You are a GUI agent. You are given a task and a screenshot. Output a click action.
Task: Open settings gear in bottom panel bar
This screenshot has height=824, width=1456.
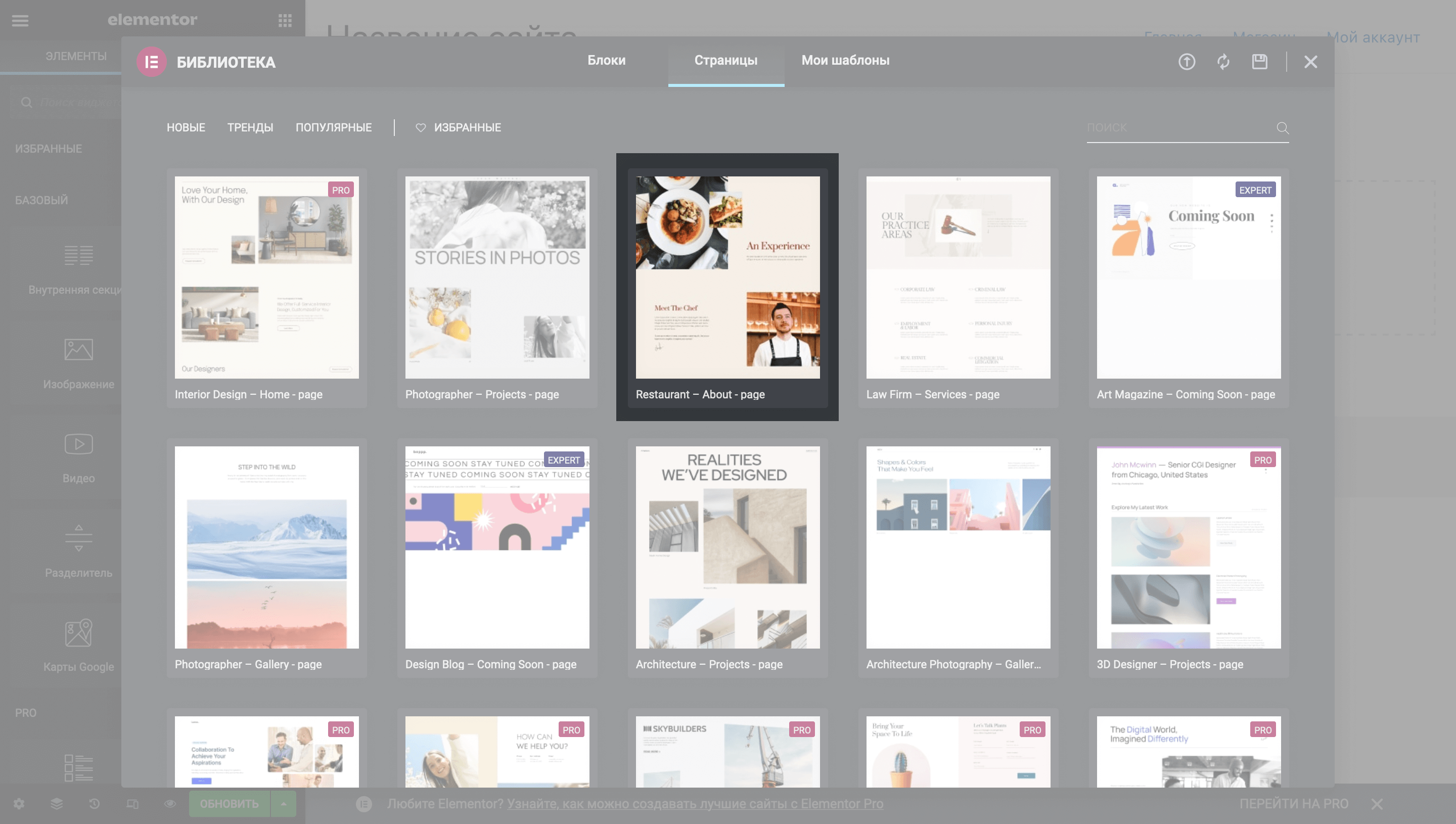tap(19, 804)
